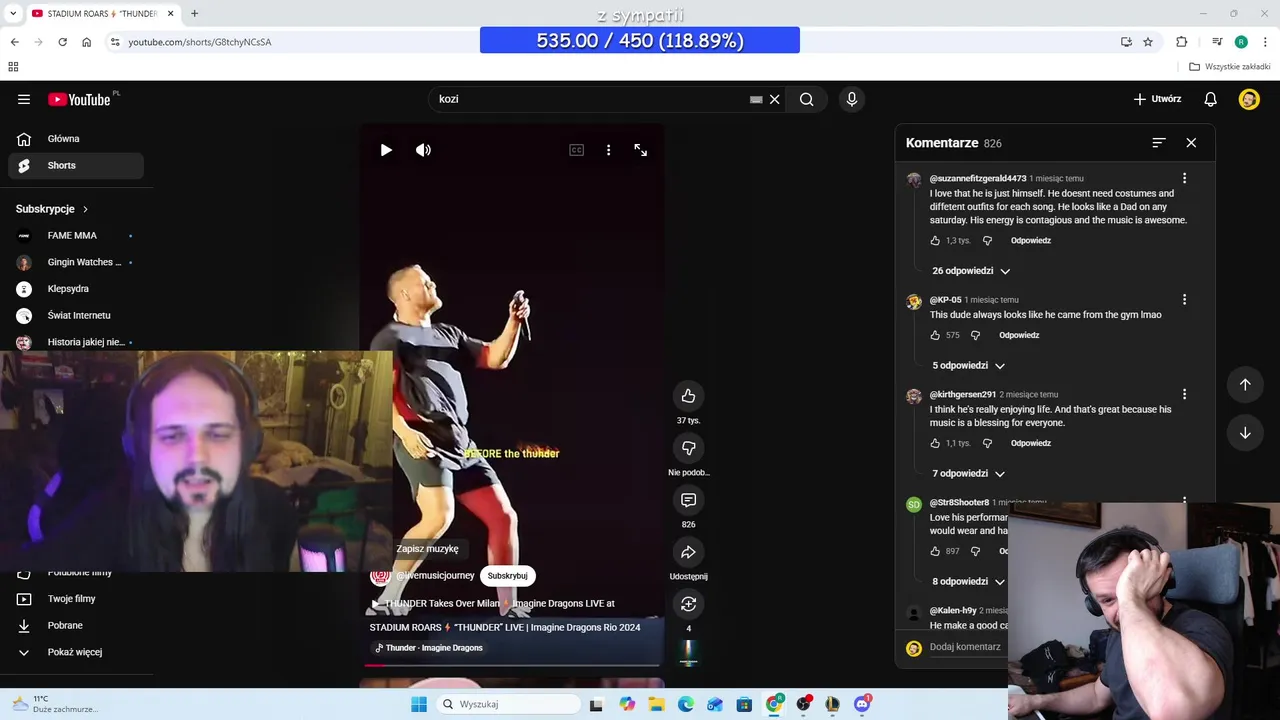The width and height of the screenshot is (1280, 720).
Task: Expand 26 odpowiedzi replies
Action: point(971,271)
